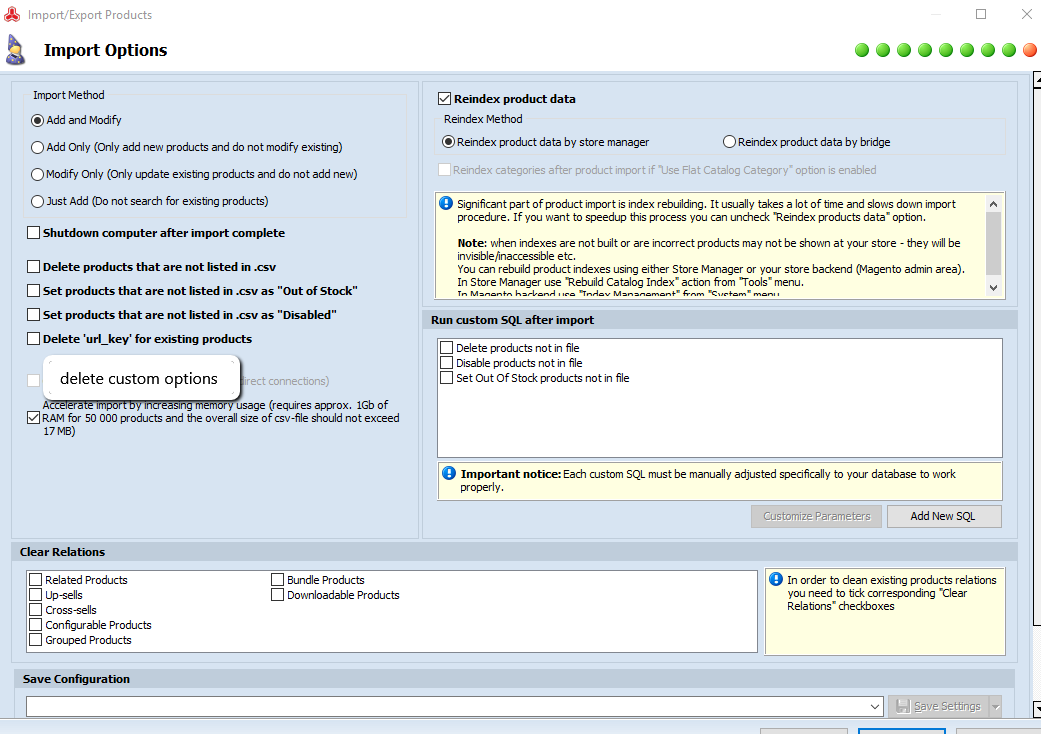Click the first green step indicator dot

[862, 50]
